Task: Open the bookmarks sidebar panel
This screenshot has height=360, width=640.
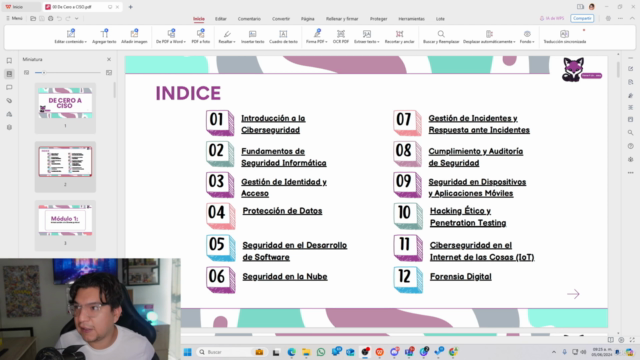Action: (x=9, y=60)
